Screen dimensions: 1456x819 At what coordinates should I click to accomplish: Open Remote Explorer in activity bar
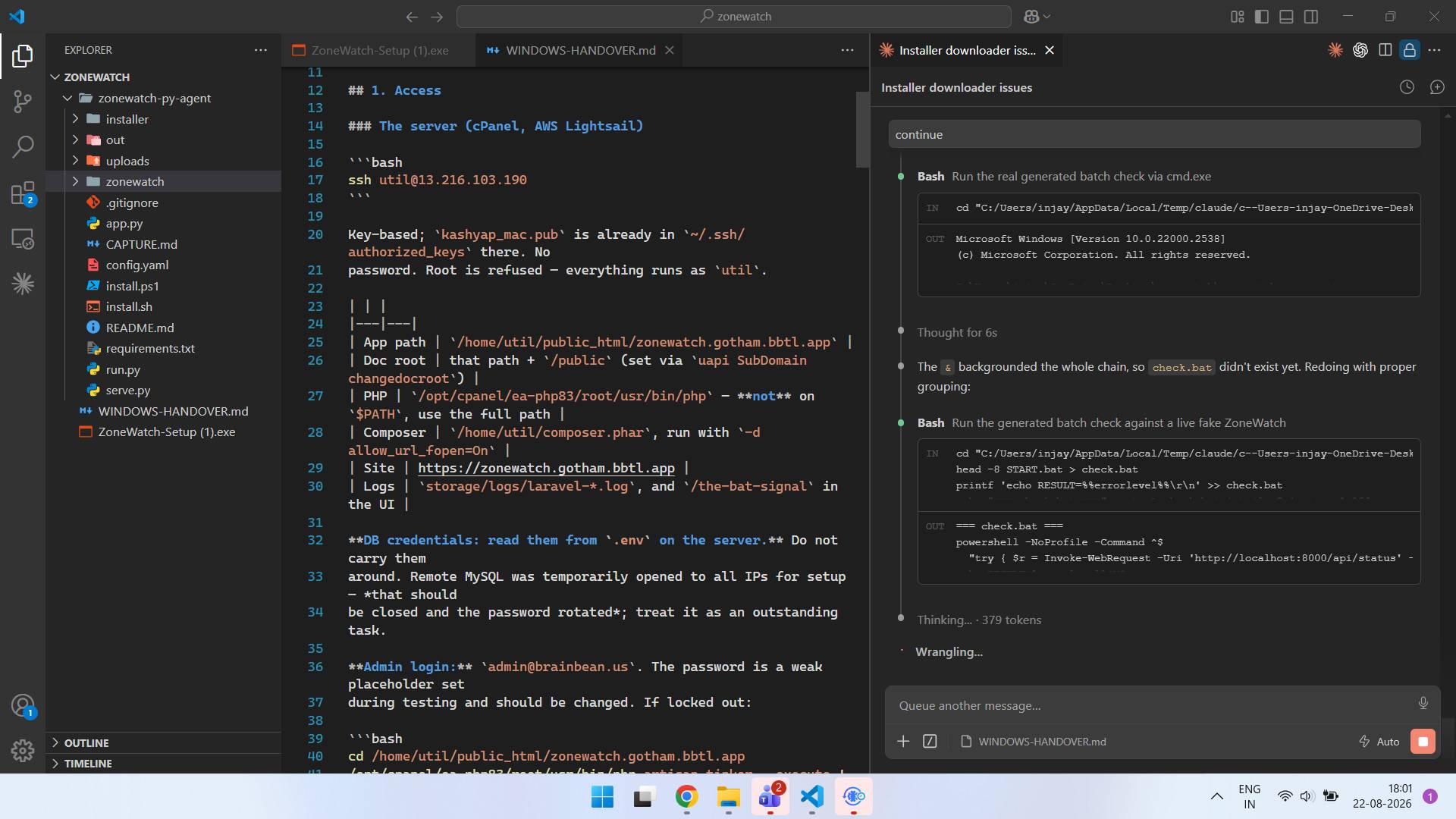(x=23, y=239)
